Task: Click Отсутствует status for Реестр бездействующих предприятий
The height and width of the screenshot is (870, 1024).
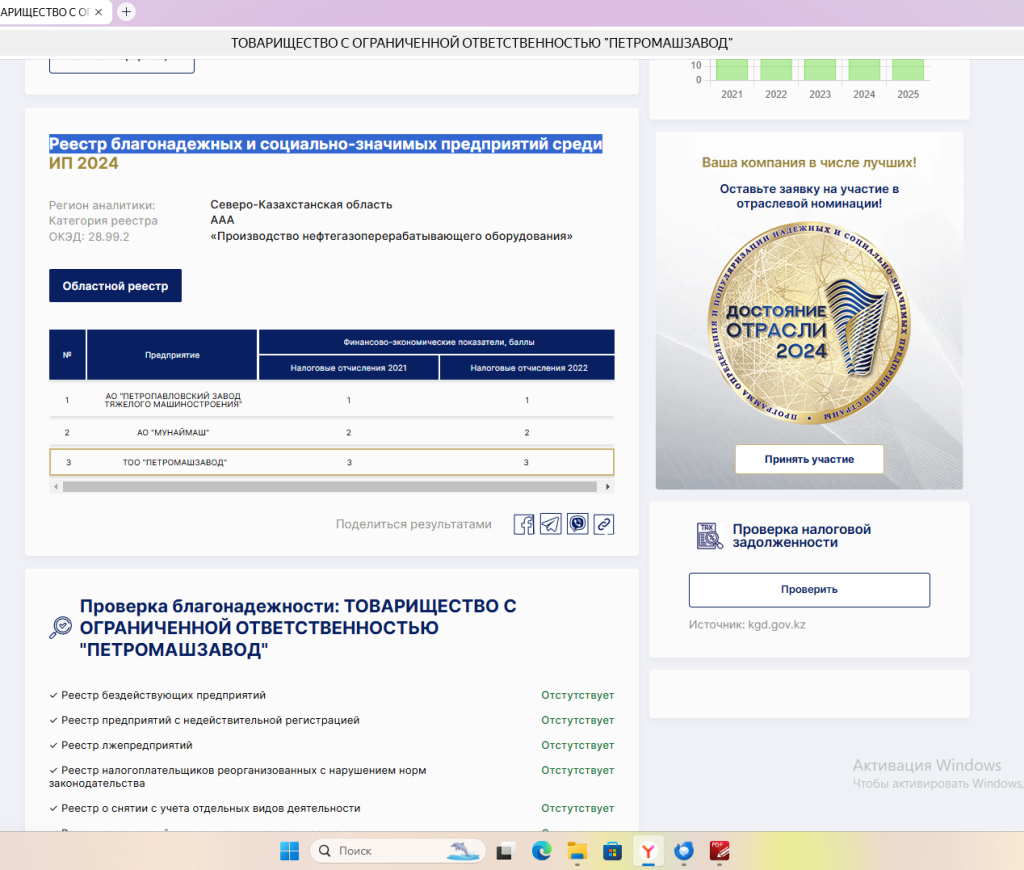Action: point(577,695)
